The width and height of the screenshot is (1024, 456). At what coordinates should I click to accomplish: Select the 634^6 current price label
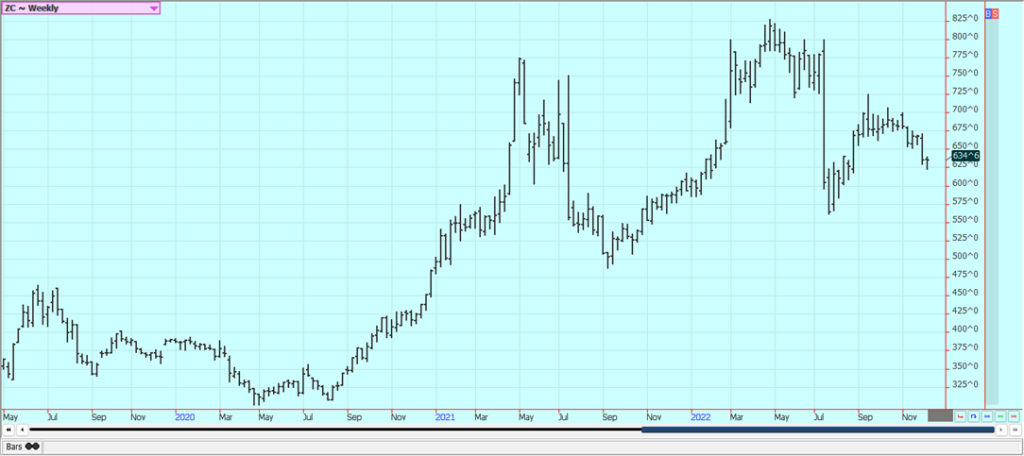pos(965,155)
